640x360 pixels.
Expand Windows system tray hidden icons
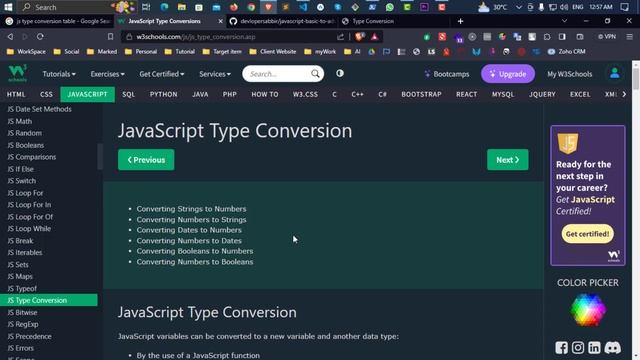[518, 7]
